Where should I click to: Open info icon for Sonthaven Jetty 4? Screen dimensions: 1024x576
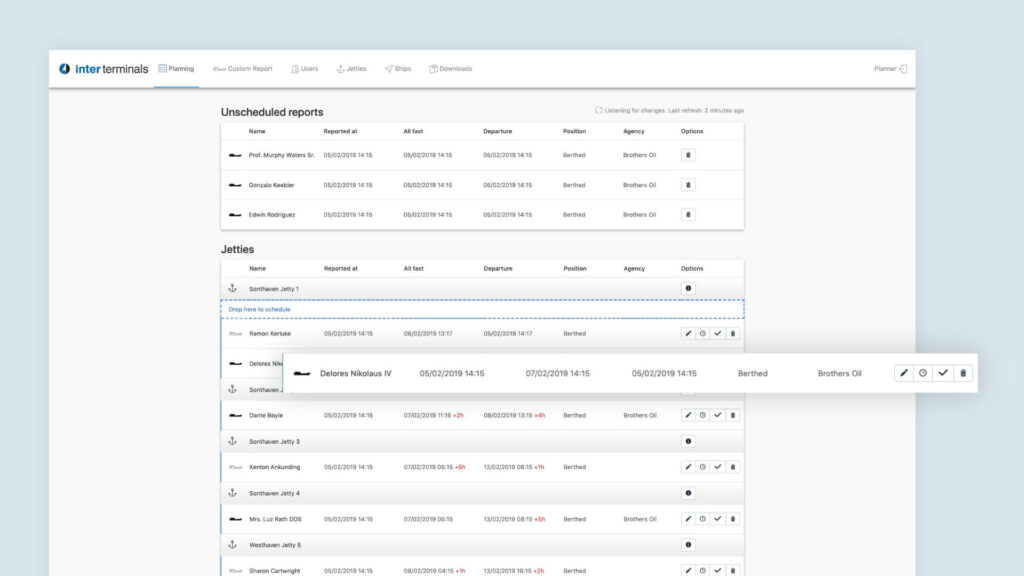[688, 493]
